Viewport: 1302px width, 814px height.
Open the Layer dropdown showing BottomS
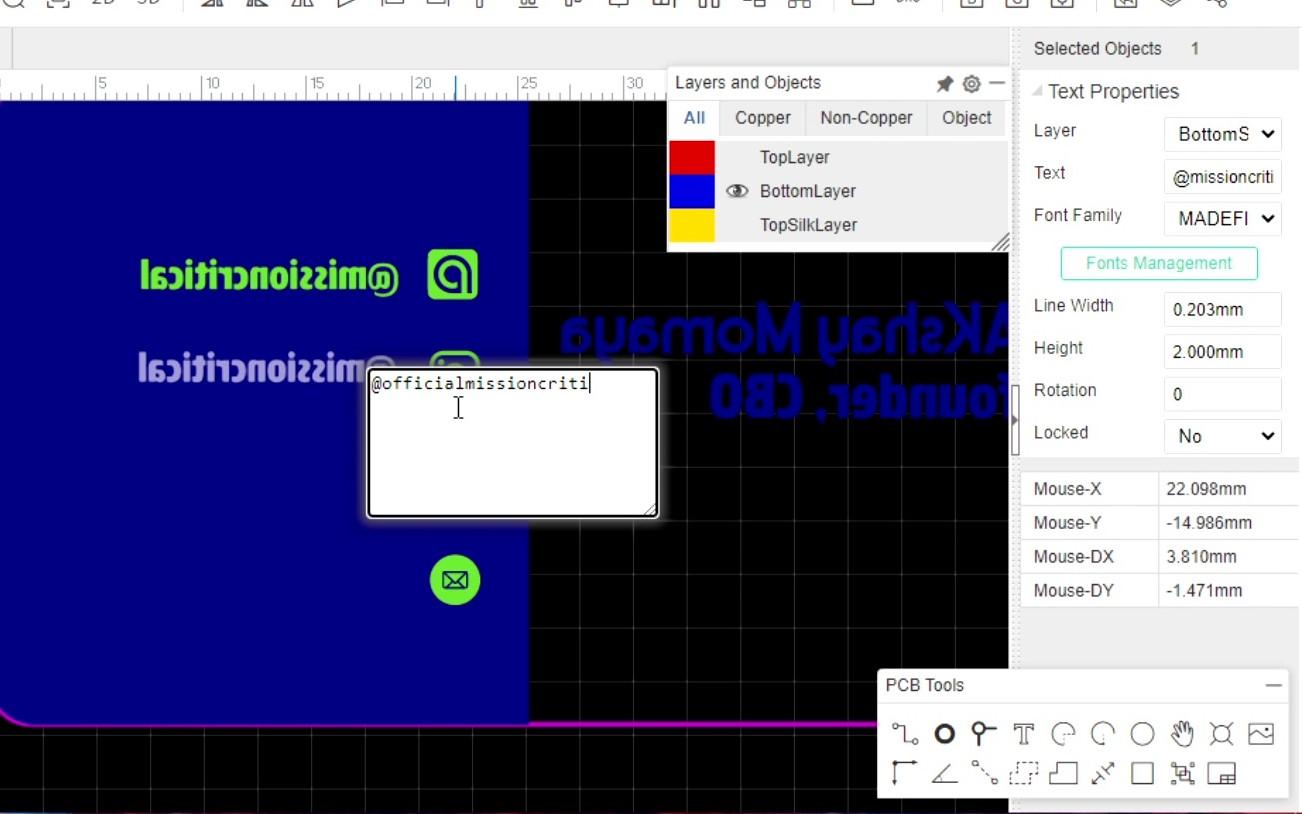pyautogui.click(x=1223, y=134)
